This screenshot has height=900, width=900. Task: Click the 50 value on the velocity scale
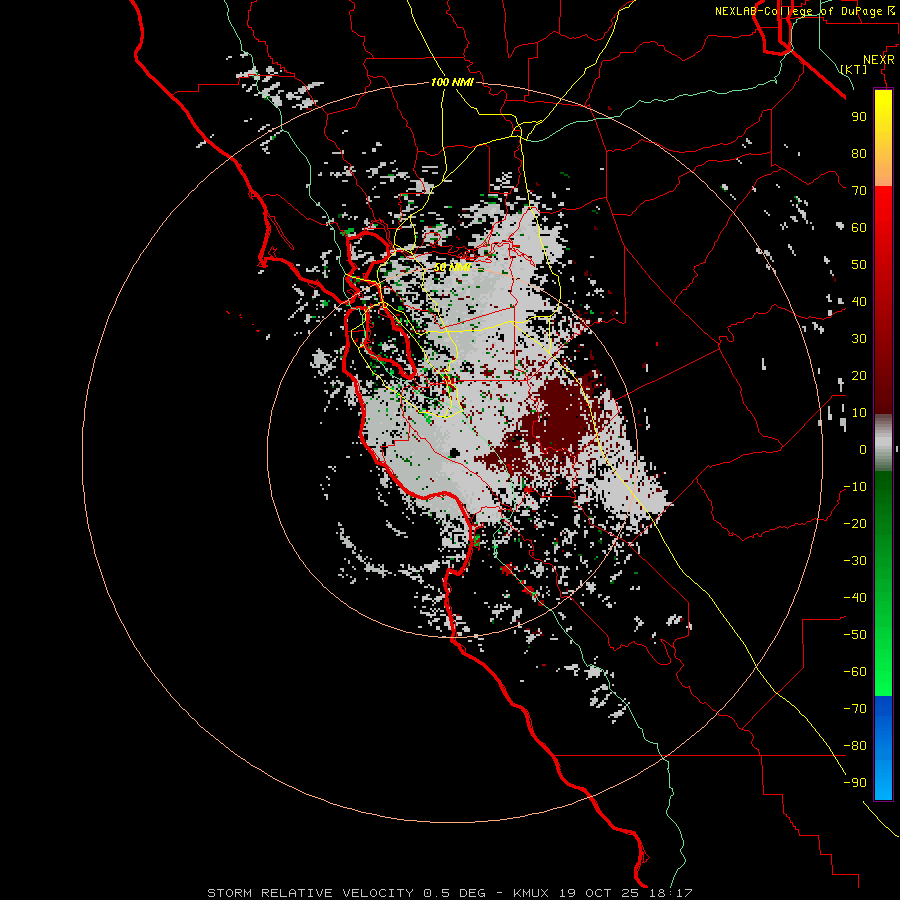859,265
